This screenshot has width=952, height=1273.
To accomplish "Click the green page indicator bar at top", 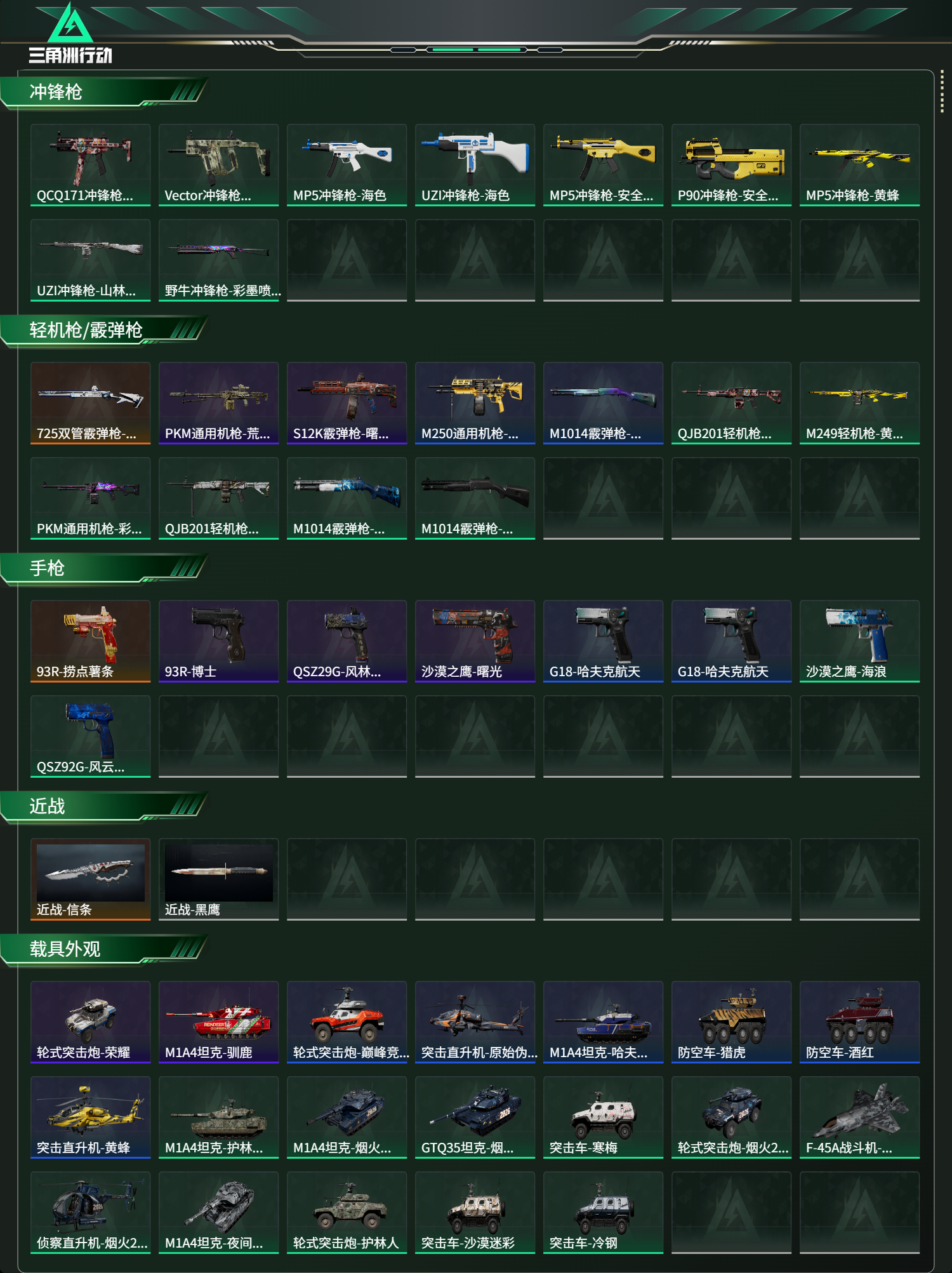I will pyautogui.click(x=476, y=50).
